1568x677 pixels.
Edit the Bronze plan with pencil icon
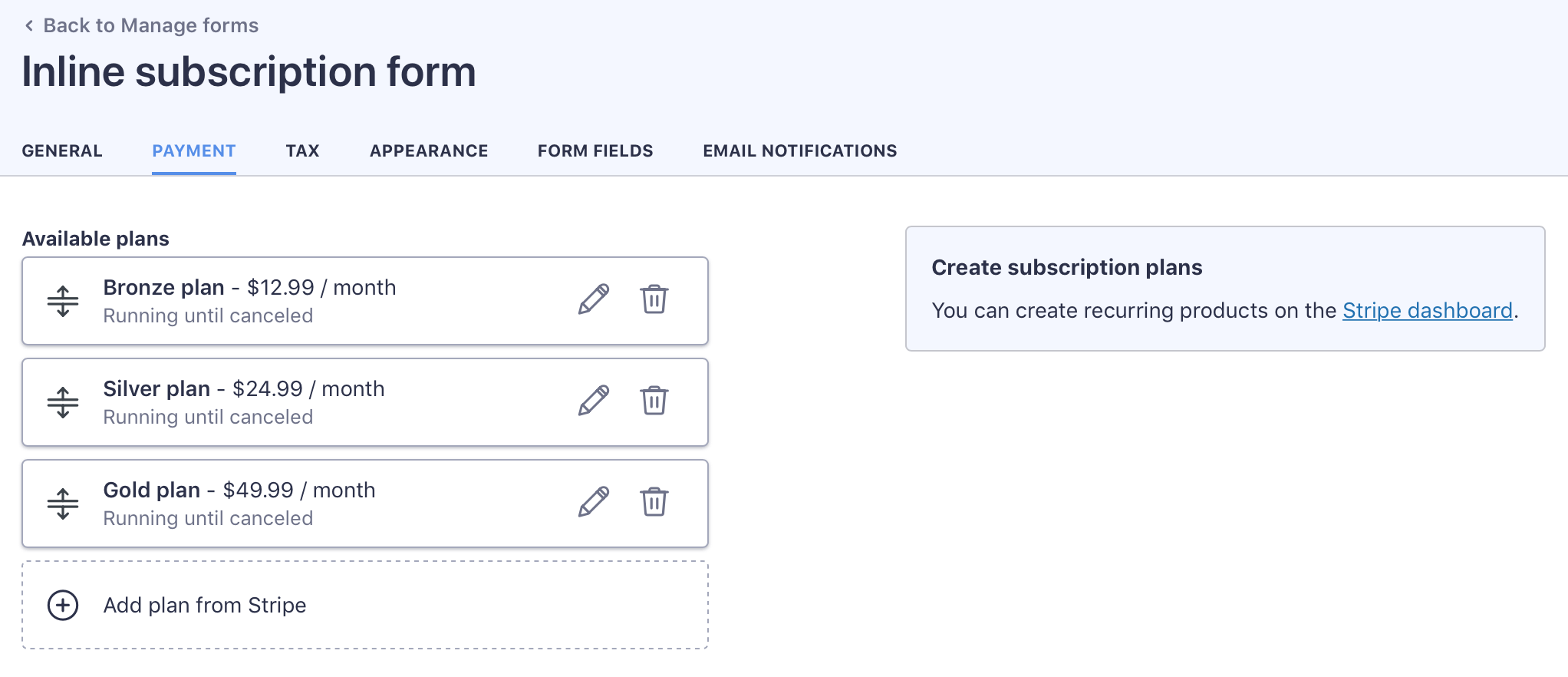[x=594, y=299]
